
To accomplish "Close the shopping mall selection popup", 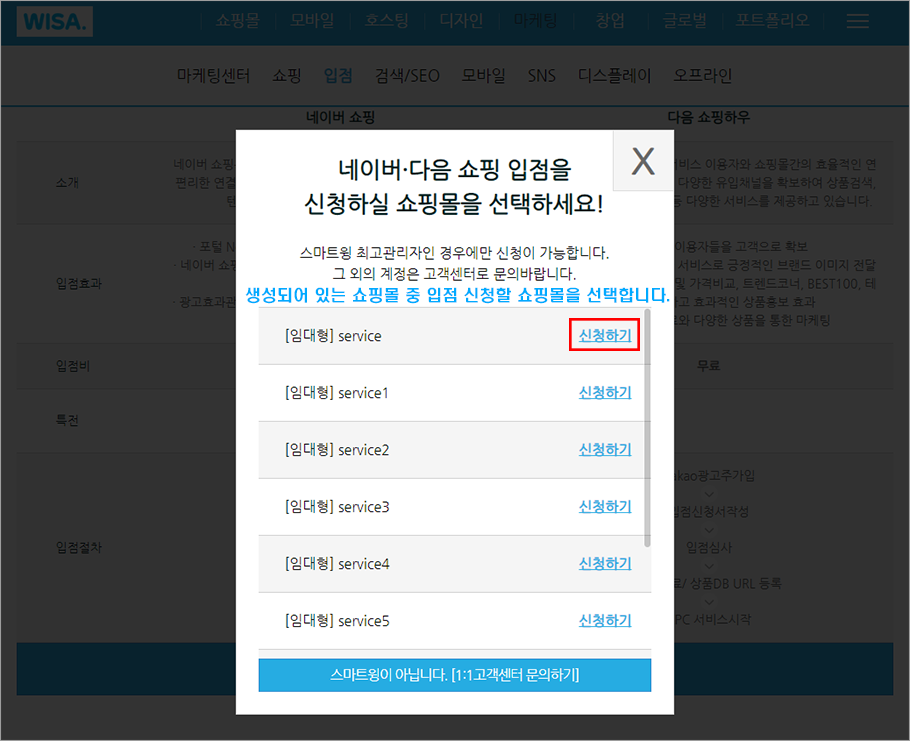I will pos(643,161).
